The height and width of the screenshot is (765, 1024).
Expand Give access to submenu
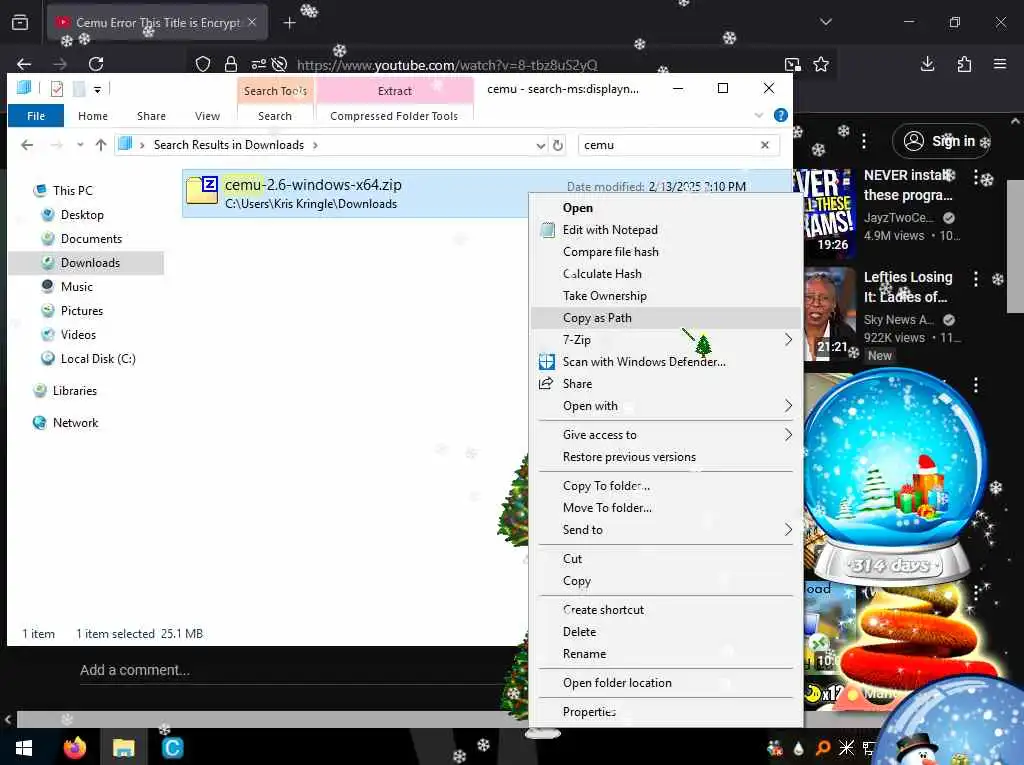pyautogui.click(x=666, y=435)
